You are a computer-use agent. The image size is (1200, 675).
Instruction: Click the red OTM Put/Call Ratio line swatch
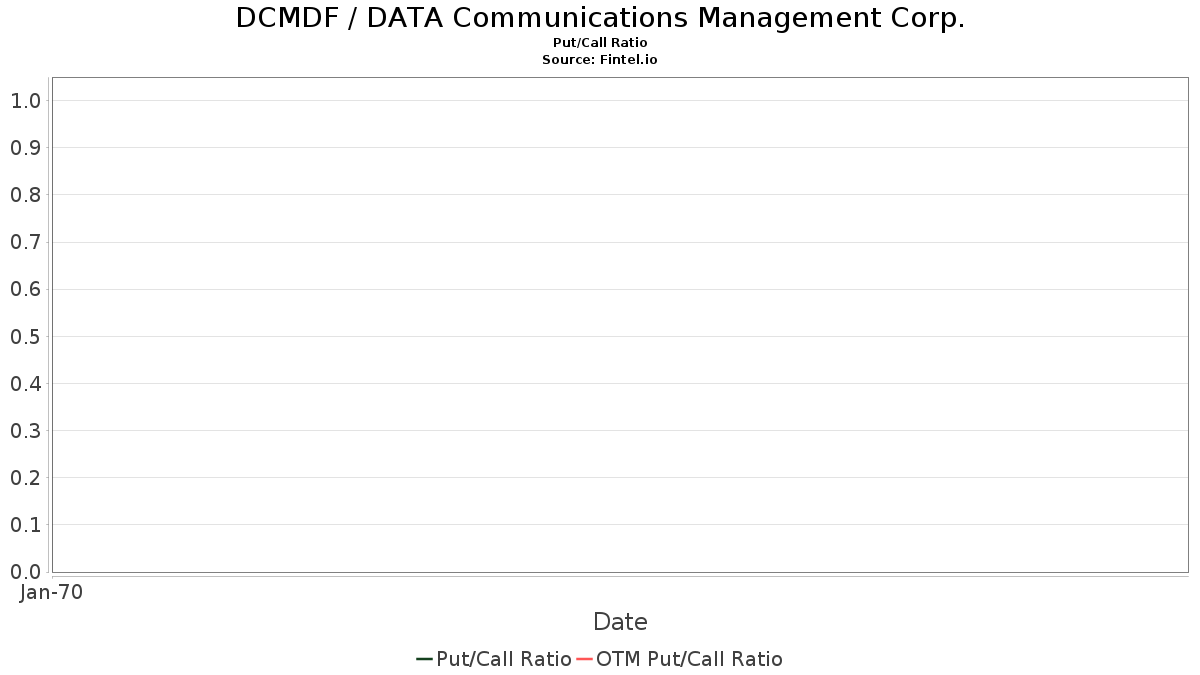[584, 659]
